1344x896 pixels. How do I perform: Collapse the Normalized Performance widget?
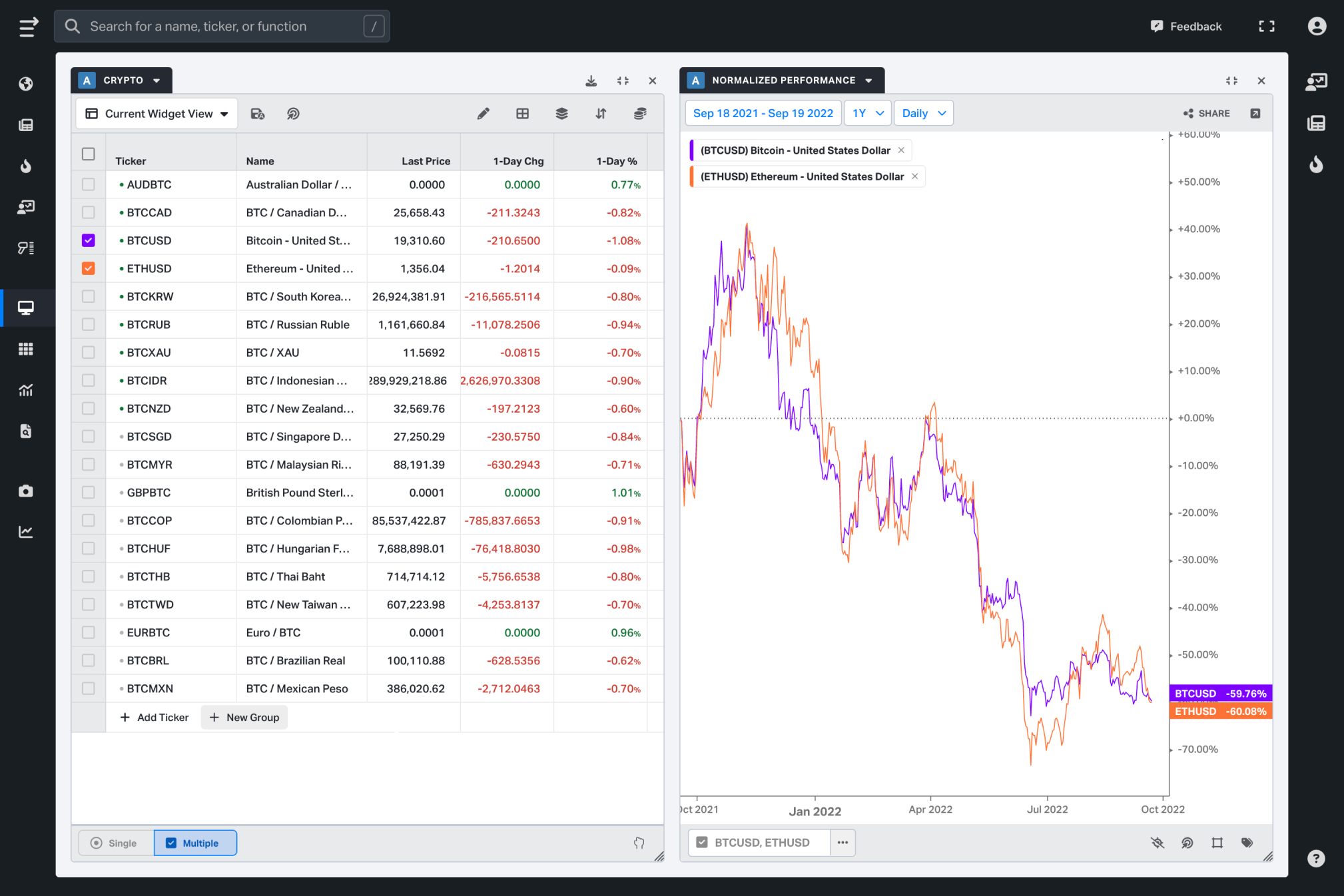tap(1232, 81)
